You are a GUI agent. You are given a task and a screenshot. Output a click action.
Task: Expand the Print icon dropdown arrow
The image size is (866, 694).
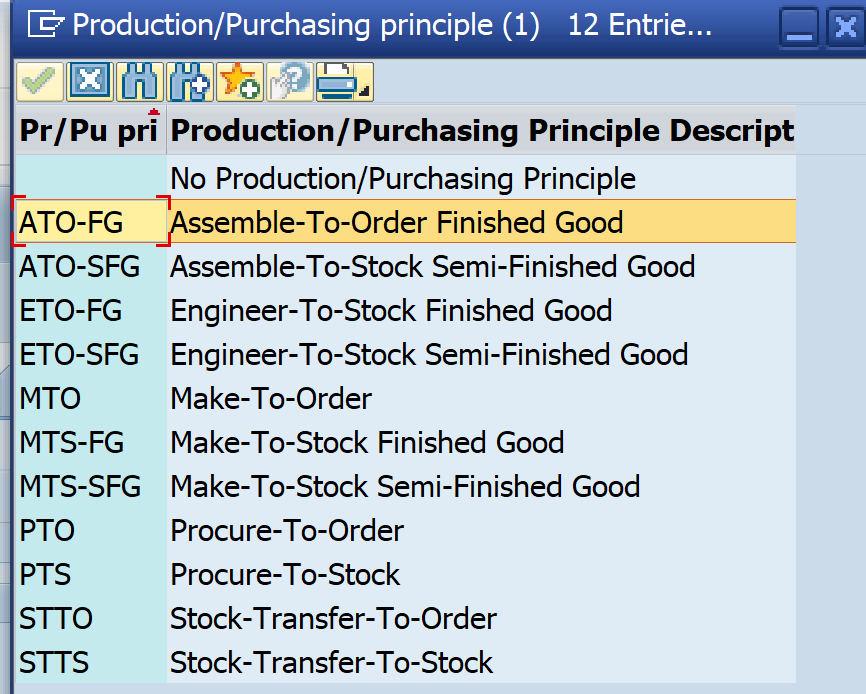[365, 92]
